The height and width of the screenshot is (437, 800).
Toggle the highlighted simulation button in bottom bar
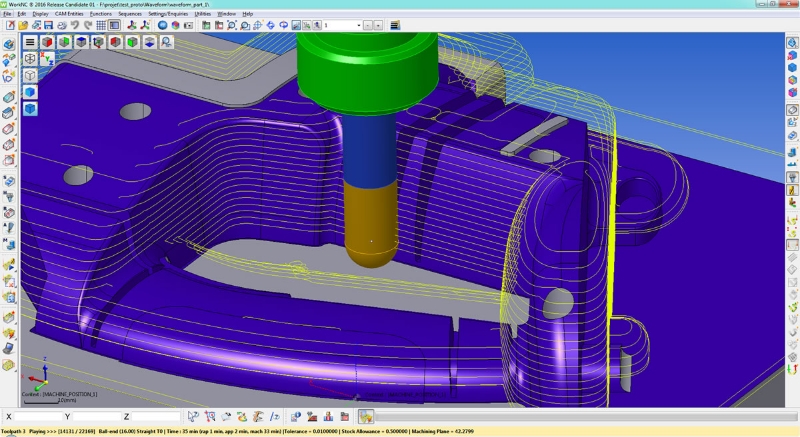point(366,416)
